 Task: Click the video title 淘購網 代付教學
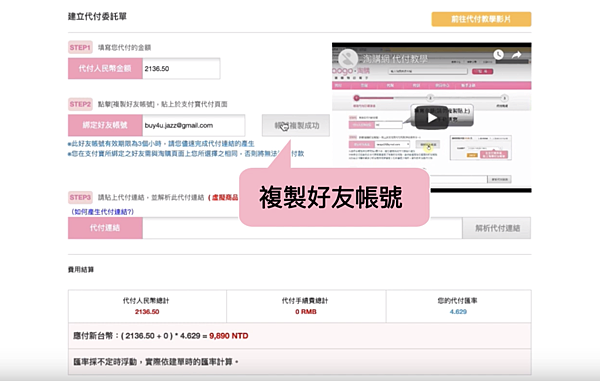click(395, 59)
